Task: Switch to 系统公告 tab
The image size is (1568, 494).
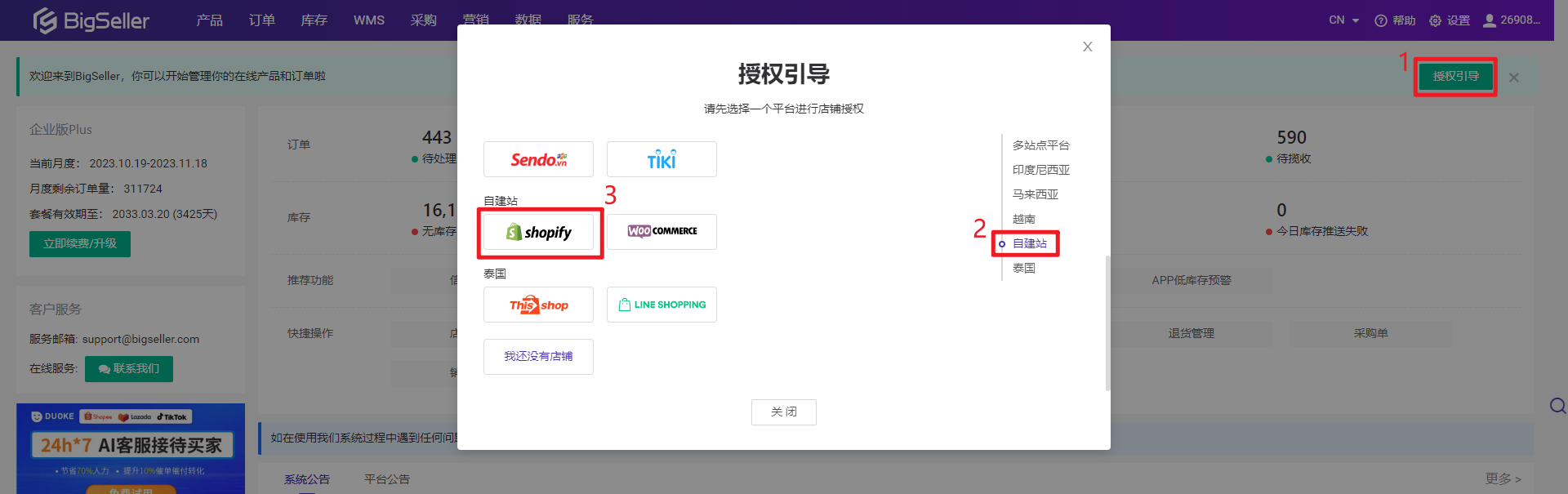Action: [x=307, y=479]
